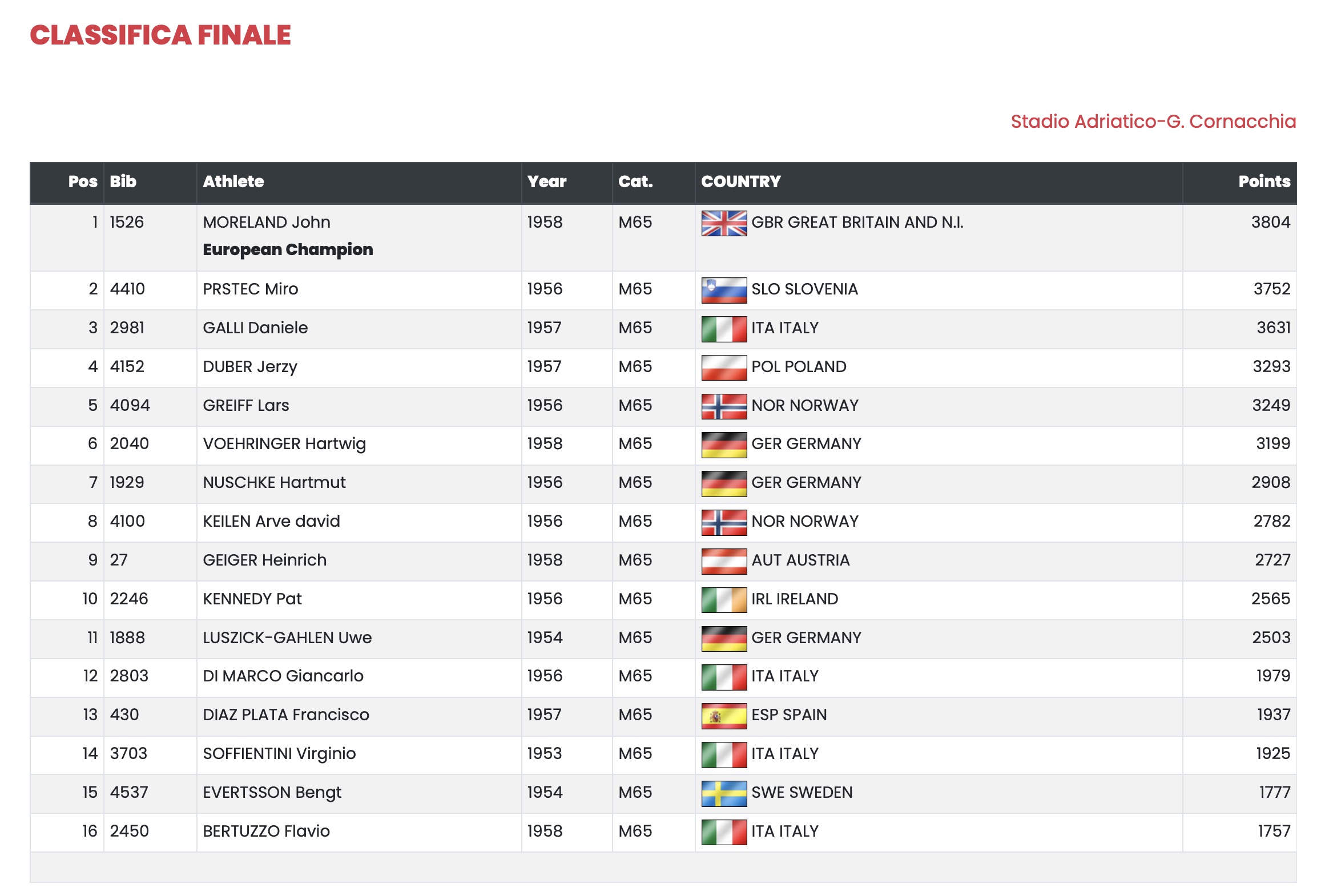Click athlete name BERTUZZO Flavio
Viewport: 1329px width, 896px height.
[267, 832]
